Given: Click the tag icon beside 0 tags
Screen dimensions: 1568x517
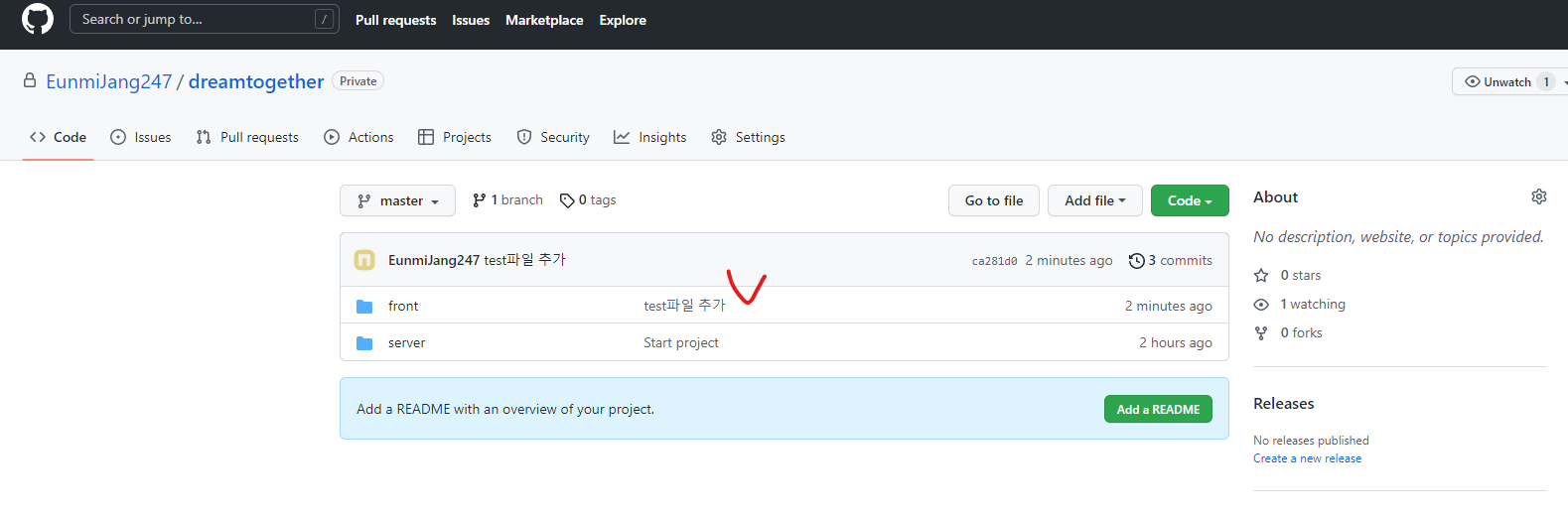Looking at the screenshot, I should click(x=567, y=200).
